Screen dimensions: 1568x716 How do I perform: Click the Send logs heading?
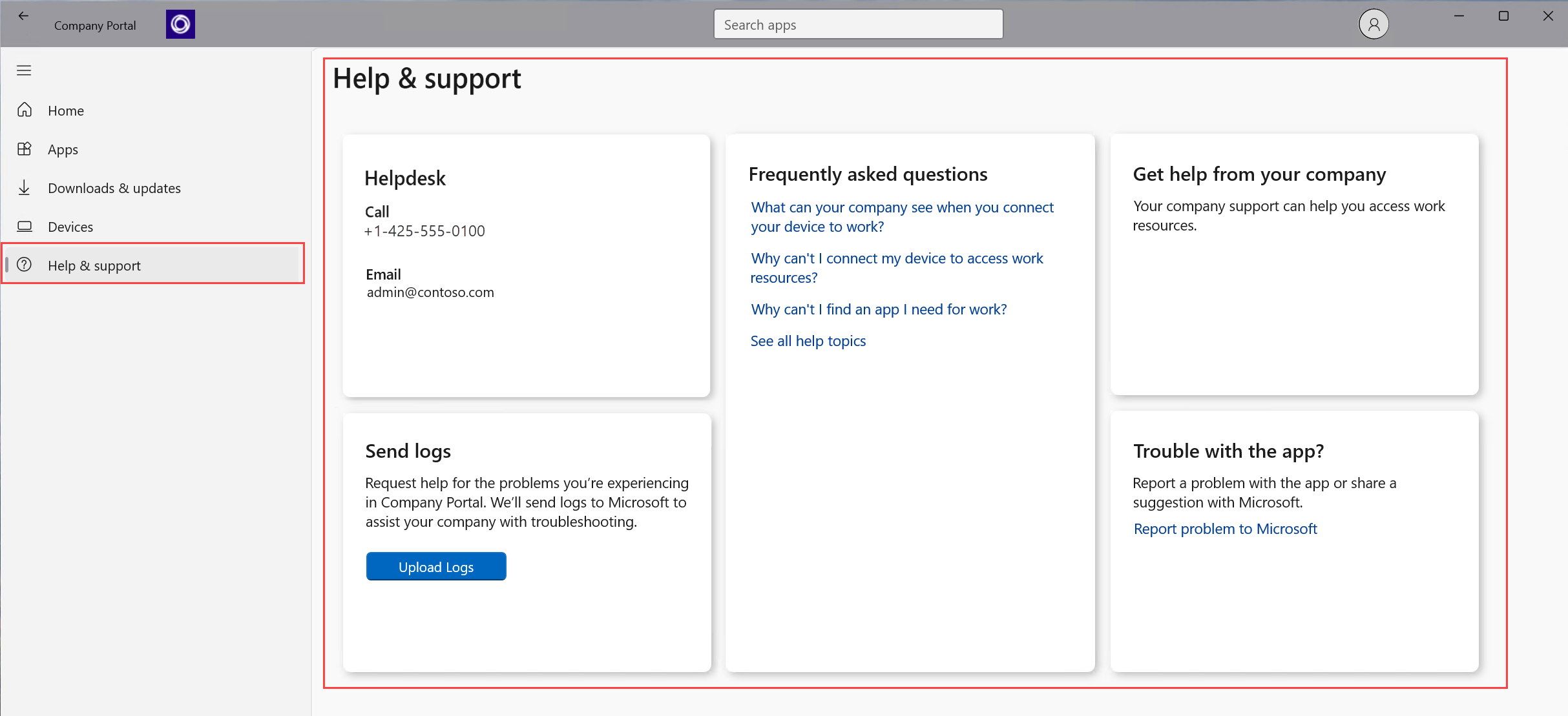click(408, 451)
